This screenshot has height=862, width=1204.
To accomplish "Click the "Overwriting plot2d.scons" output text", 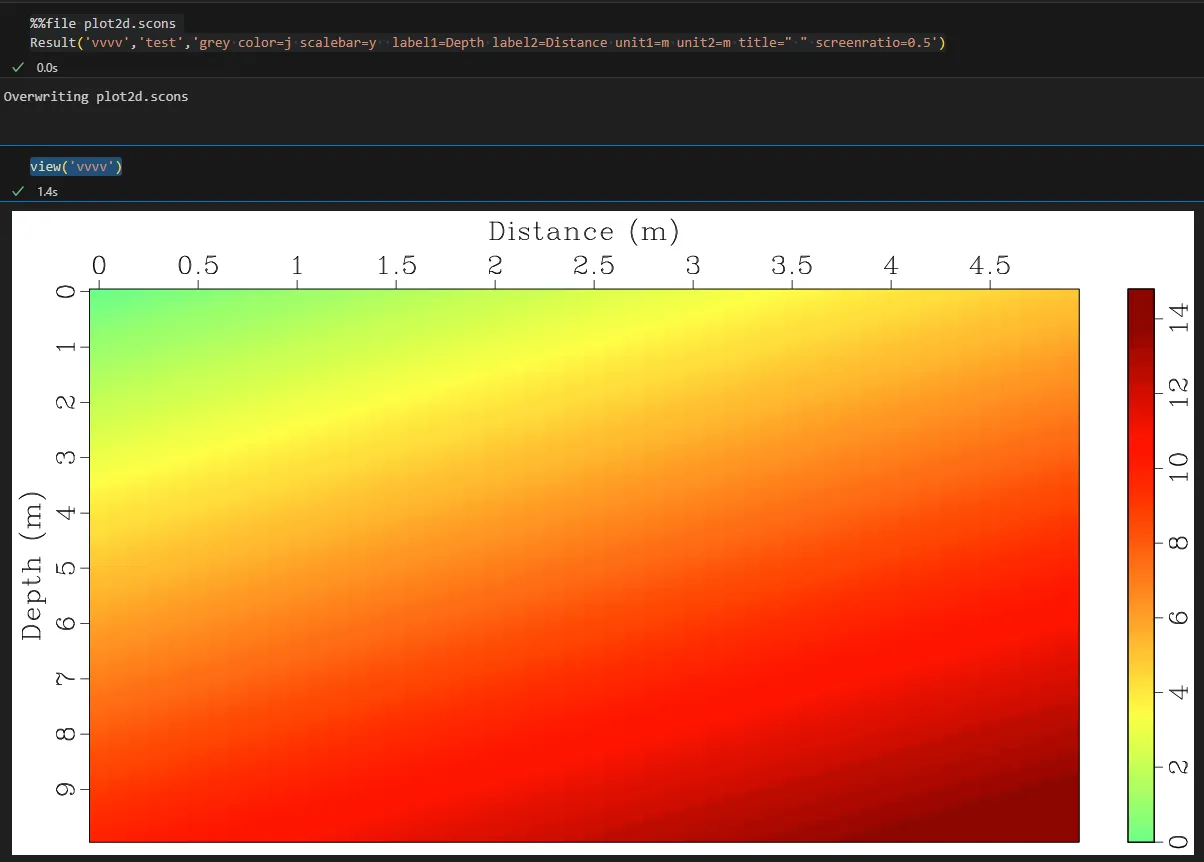I will (x=96, y=97).
